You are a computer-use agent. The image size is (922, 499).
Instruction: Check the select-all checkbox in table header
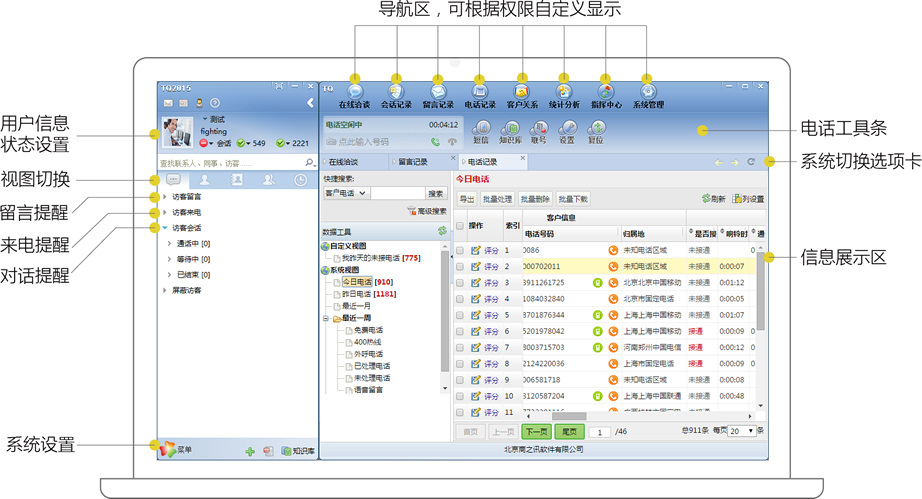[x=460, y=226]
